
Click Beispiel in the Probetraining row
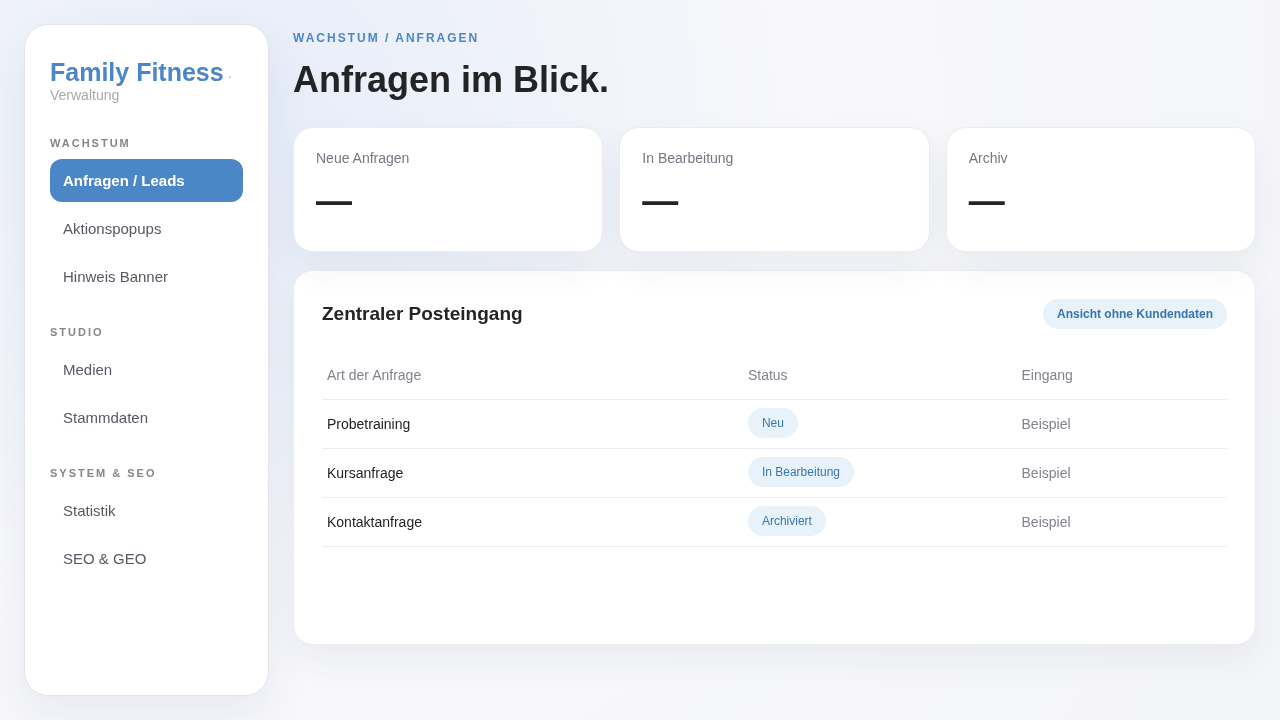pos(1046,424)
